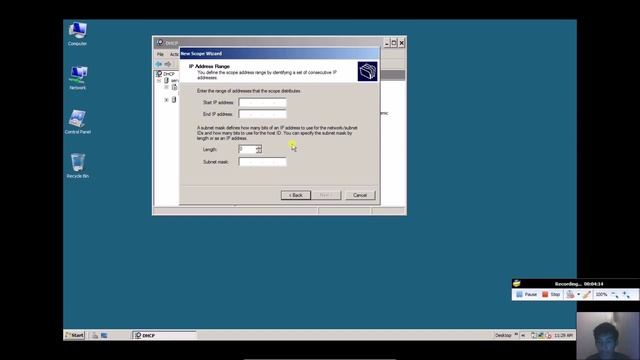Viewport: 640px width, 360px height.
Task: Switch to DHCP taskbar button
Action: coord(164,335)
